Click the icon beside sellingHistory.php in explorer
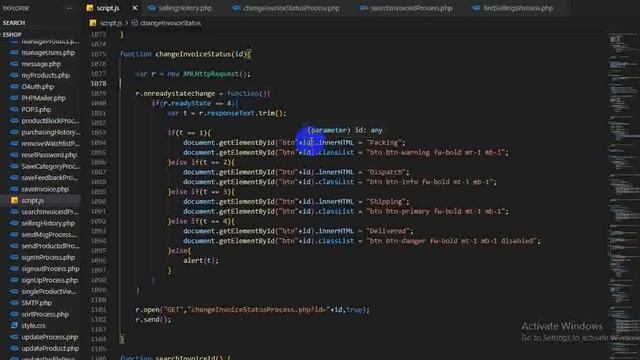Image resolution: width=640 pixels, height=360 pixels. (x=14, y=223)
